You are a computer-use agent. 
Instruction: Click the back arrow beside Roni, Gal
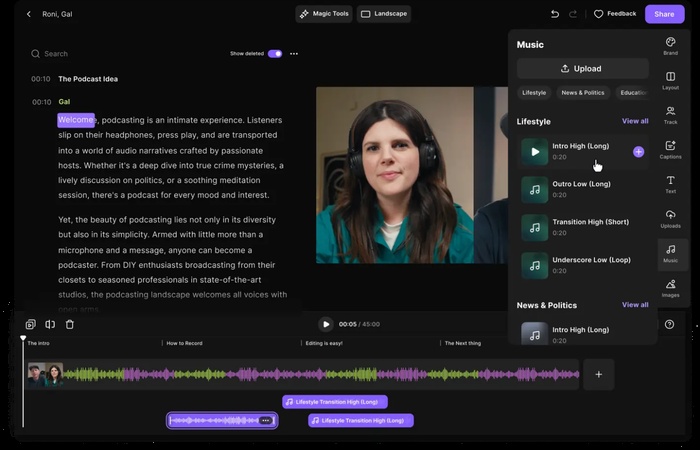tap(28, 14)
